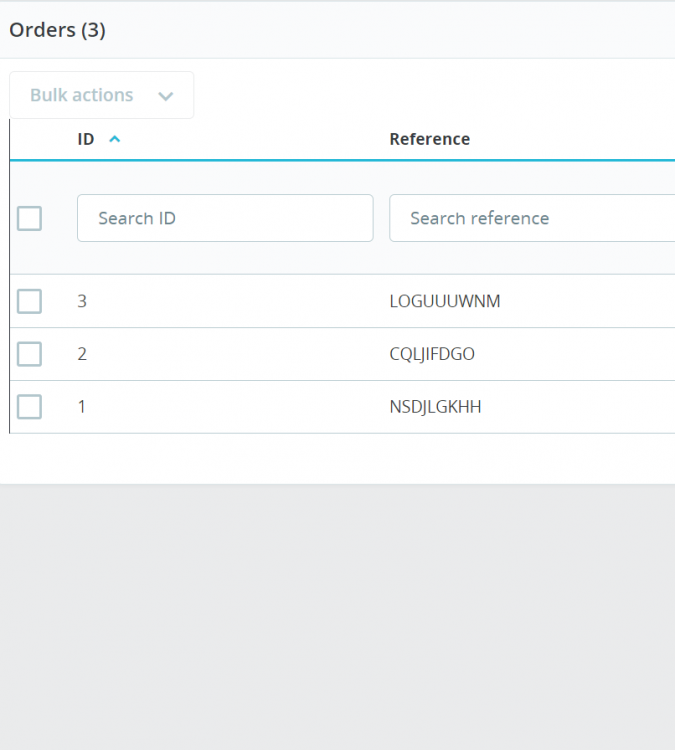This screenshot has height=750, width=675.
Task: Click the Bulk actions chevron icon
Action: [166, 96]
